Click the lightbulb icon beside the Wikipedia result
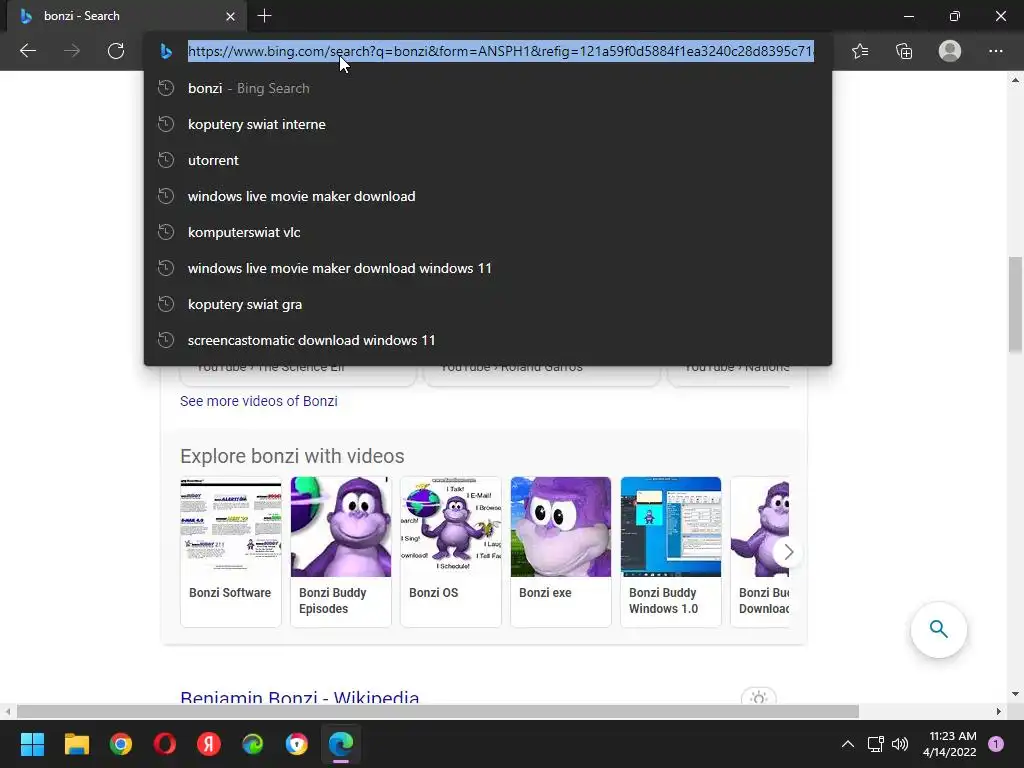The image size is (1024, 768). 758,696
